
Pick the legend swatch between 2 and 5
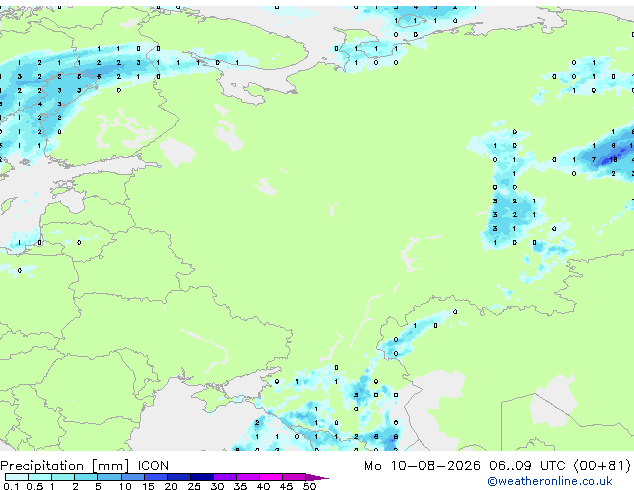click(86, 477)
